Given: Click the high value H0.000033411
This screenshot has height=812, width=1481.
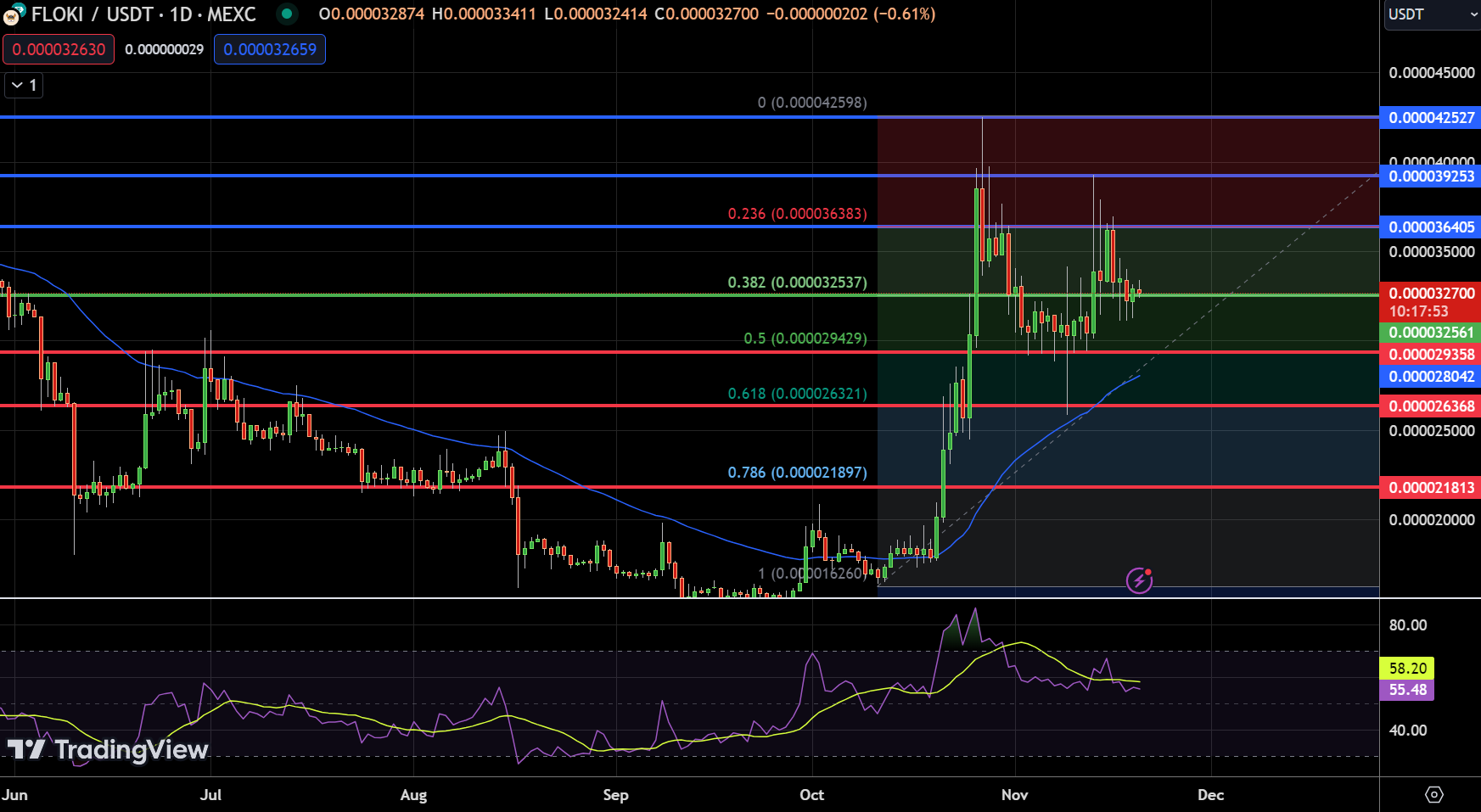Looking at the screenshot, I should (484, 14).
